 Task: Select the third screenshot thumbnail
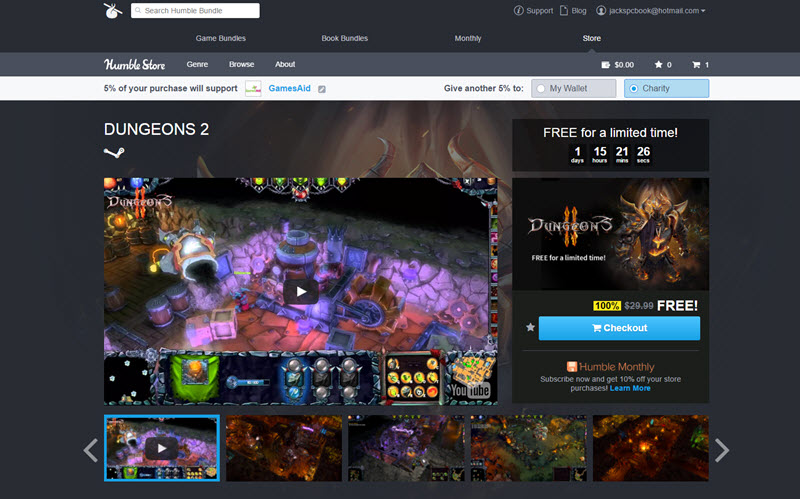pos(406,448)
